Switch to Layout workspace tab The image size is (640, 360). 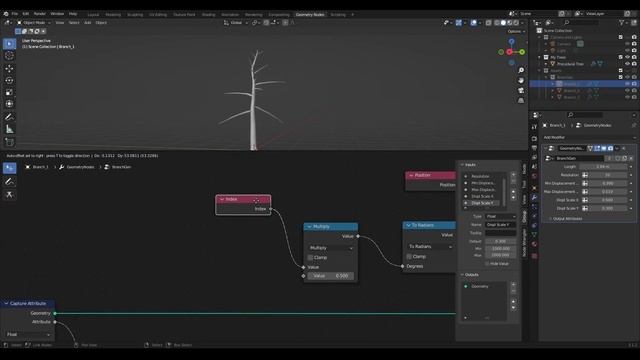pos(93,14)
